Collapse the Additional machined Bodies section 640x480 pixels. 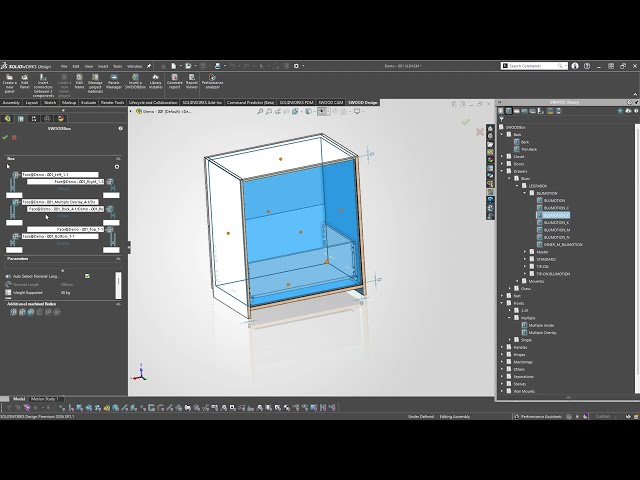pos(118,304)
